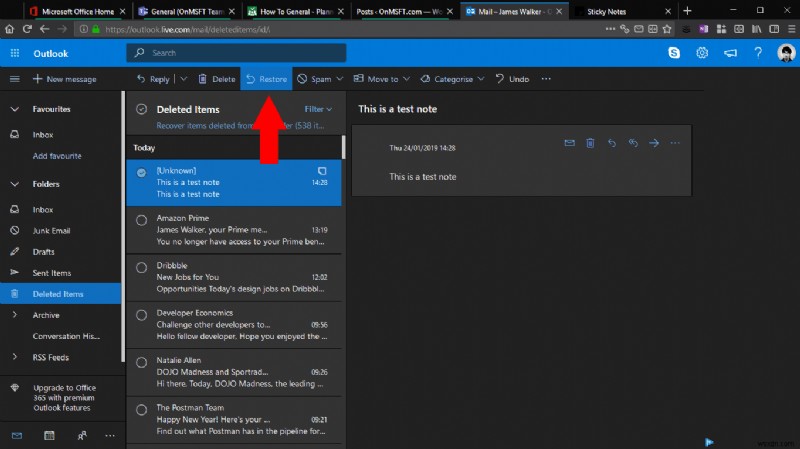Open the calendar icon at bottom left
Viewport: 800px width, 449px height.
click(49, 436)
